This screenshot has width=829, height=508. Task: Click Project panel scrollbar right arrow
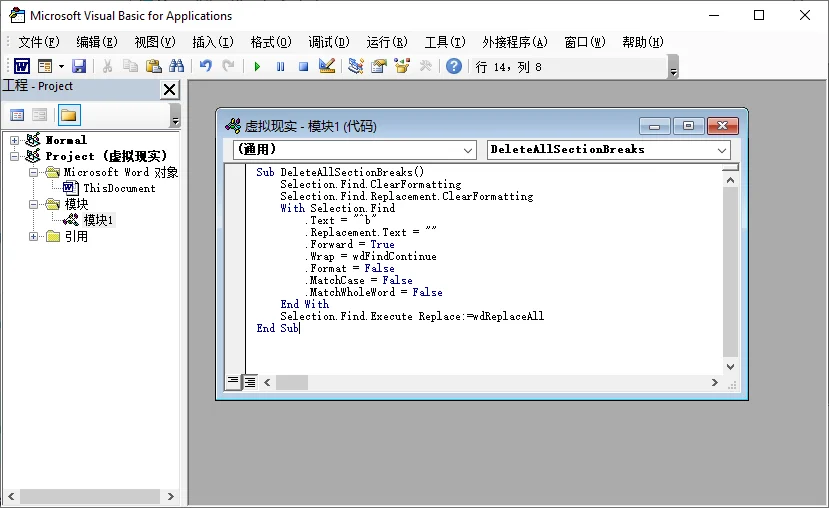click(170, 496)
